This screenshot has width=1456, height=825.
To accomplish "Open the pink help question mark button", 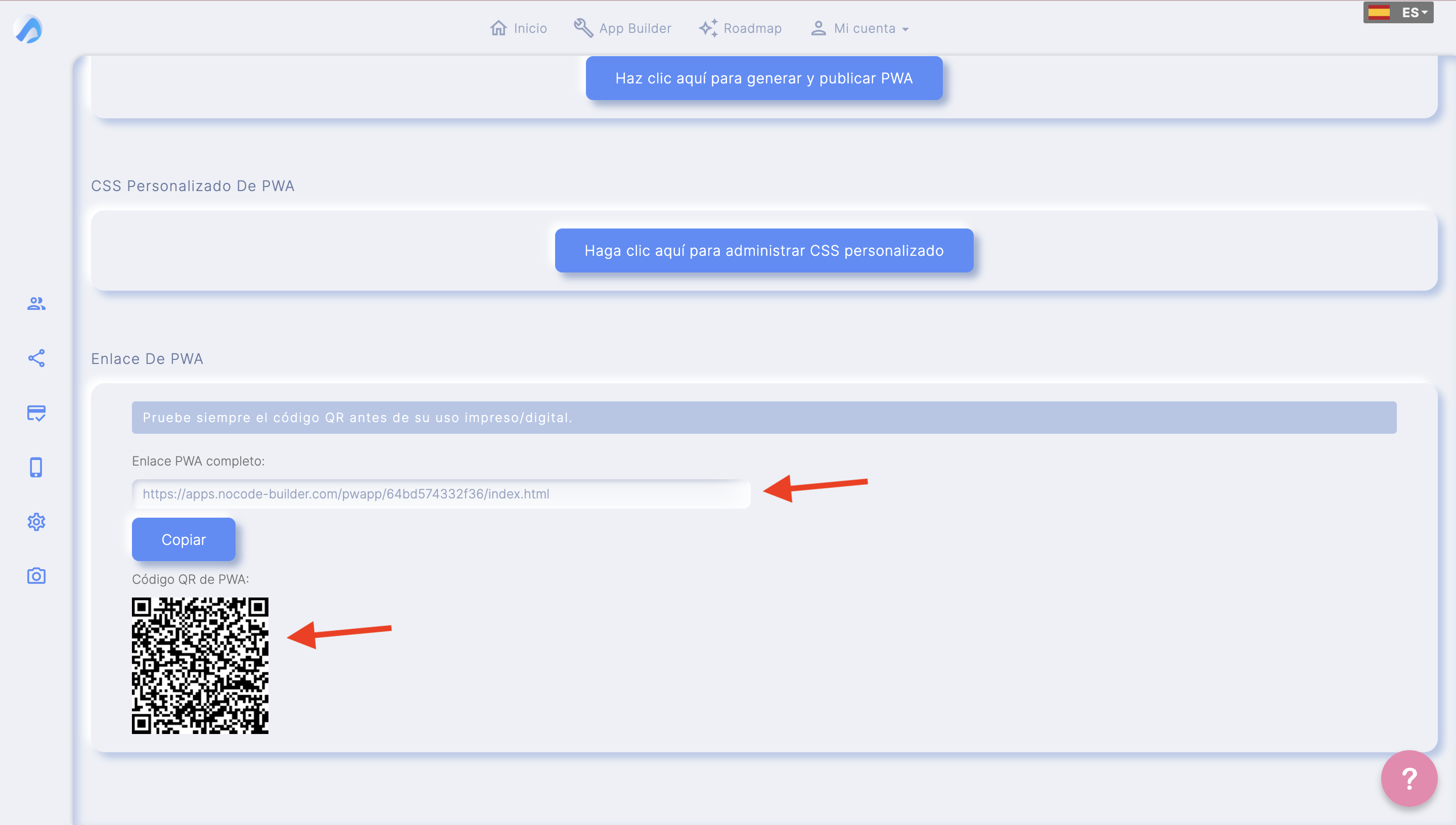I will pyautogui.click(x=1409, y=778).
